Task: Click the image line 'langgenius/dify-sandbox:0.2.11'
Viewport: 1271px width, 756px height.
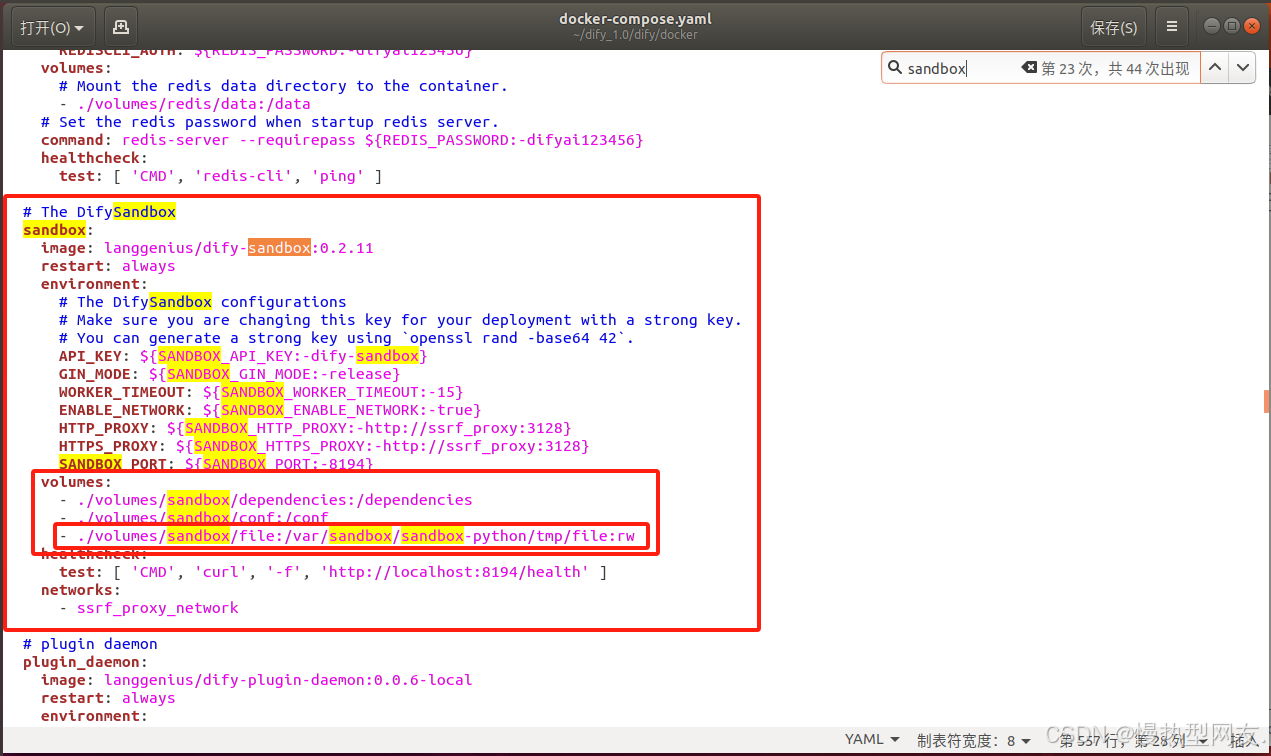Action: tap(207, 248)
